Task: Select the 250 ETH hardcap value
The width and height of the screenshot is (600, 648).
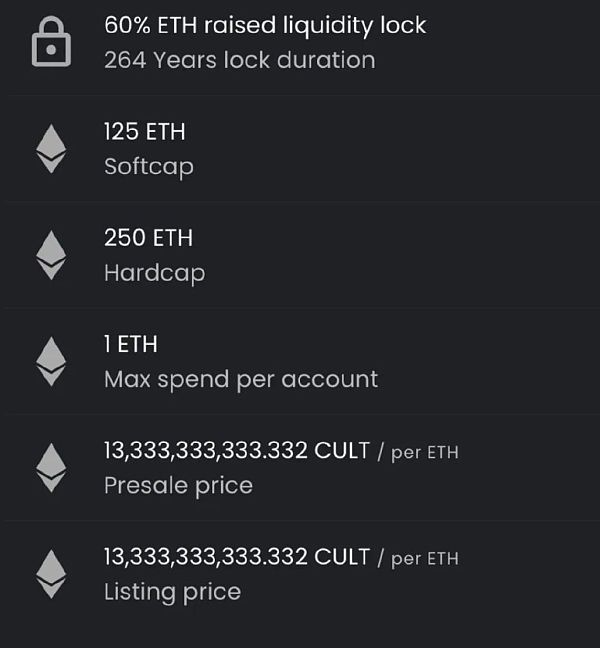Action: [x=148, y=238]
